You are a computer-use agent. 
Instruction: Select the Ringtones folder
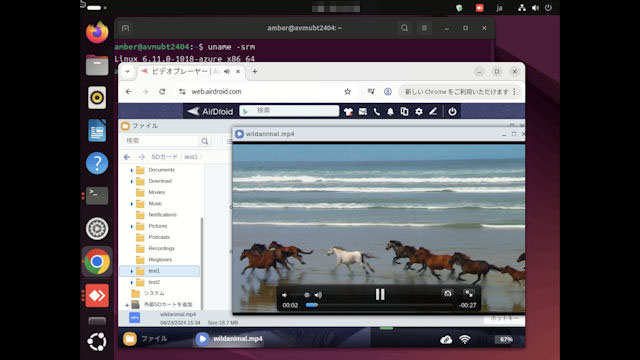(x=160, y=260)
